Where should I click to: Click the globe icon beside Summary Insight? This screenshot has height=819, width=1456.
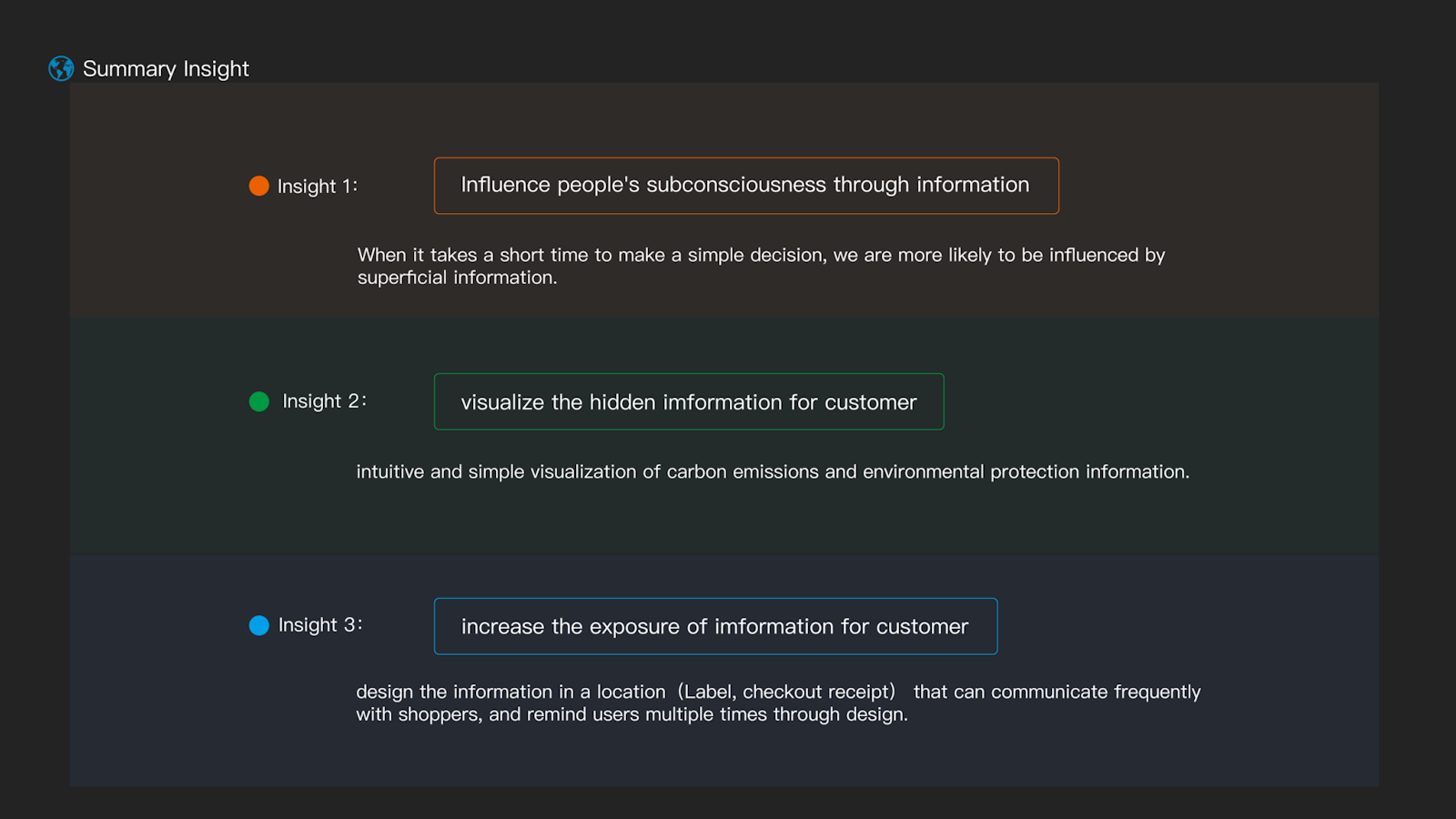[61, 68]
